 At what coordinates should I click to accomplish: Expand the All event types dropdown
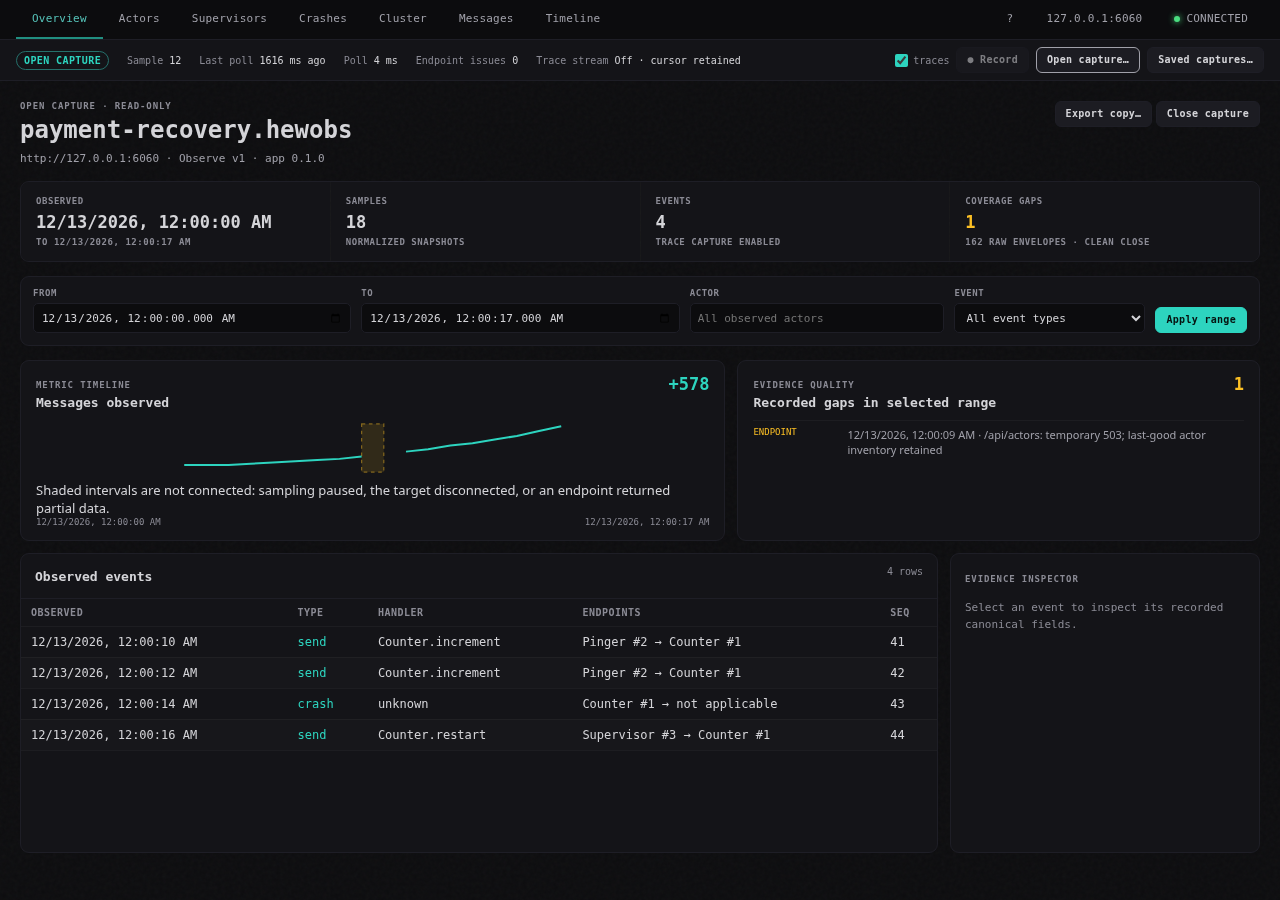tap(1049, 318)
